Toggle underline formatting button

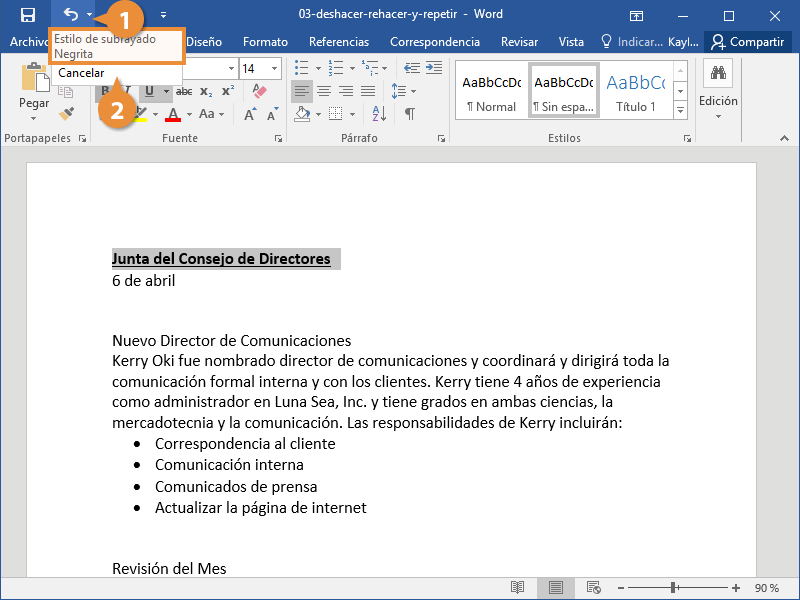(149, 91)
